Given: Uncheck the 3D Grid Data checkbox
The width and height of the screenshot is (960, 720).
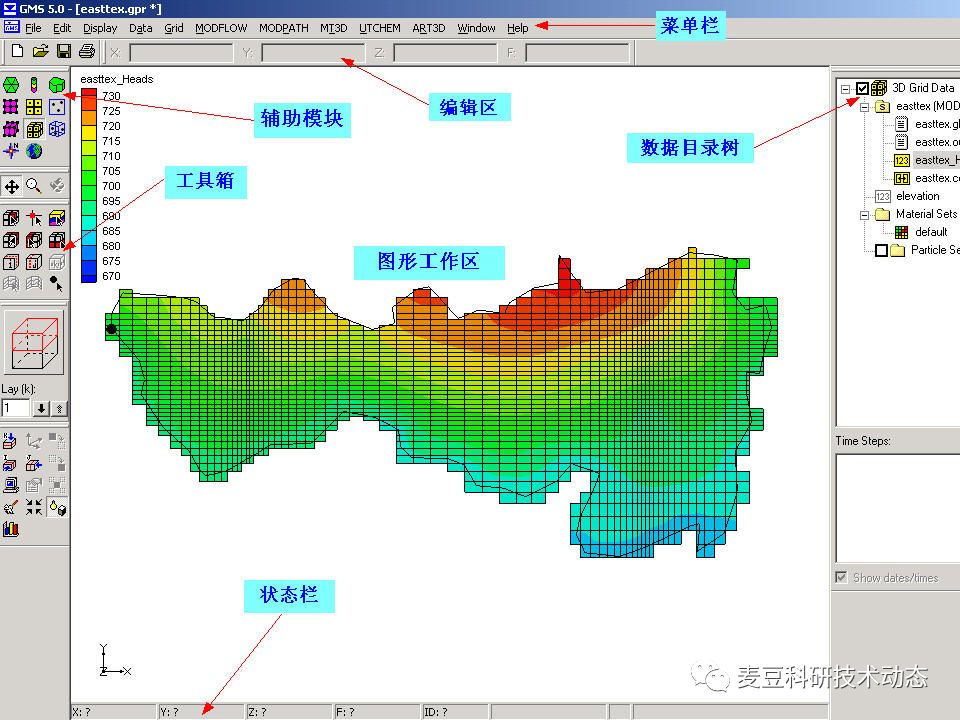Looking at the screenshot, I should coord(863,88).
